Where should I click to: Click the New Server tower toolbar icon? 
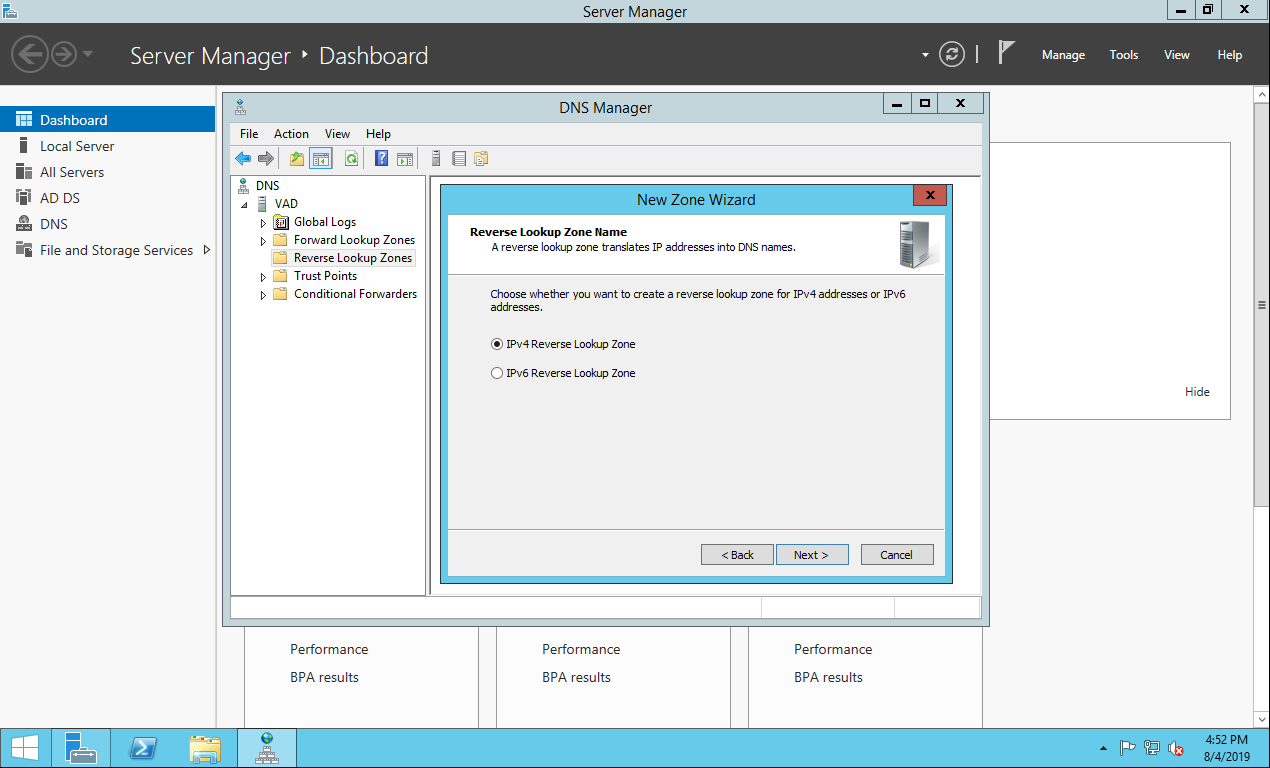(436, 158)
